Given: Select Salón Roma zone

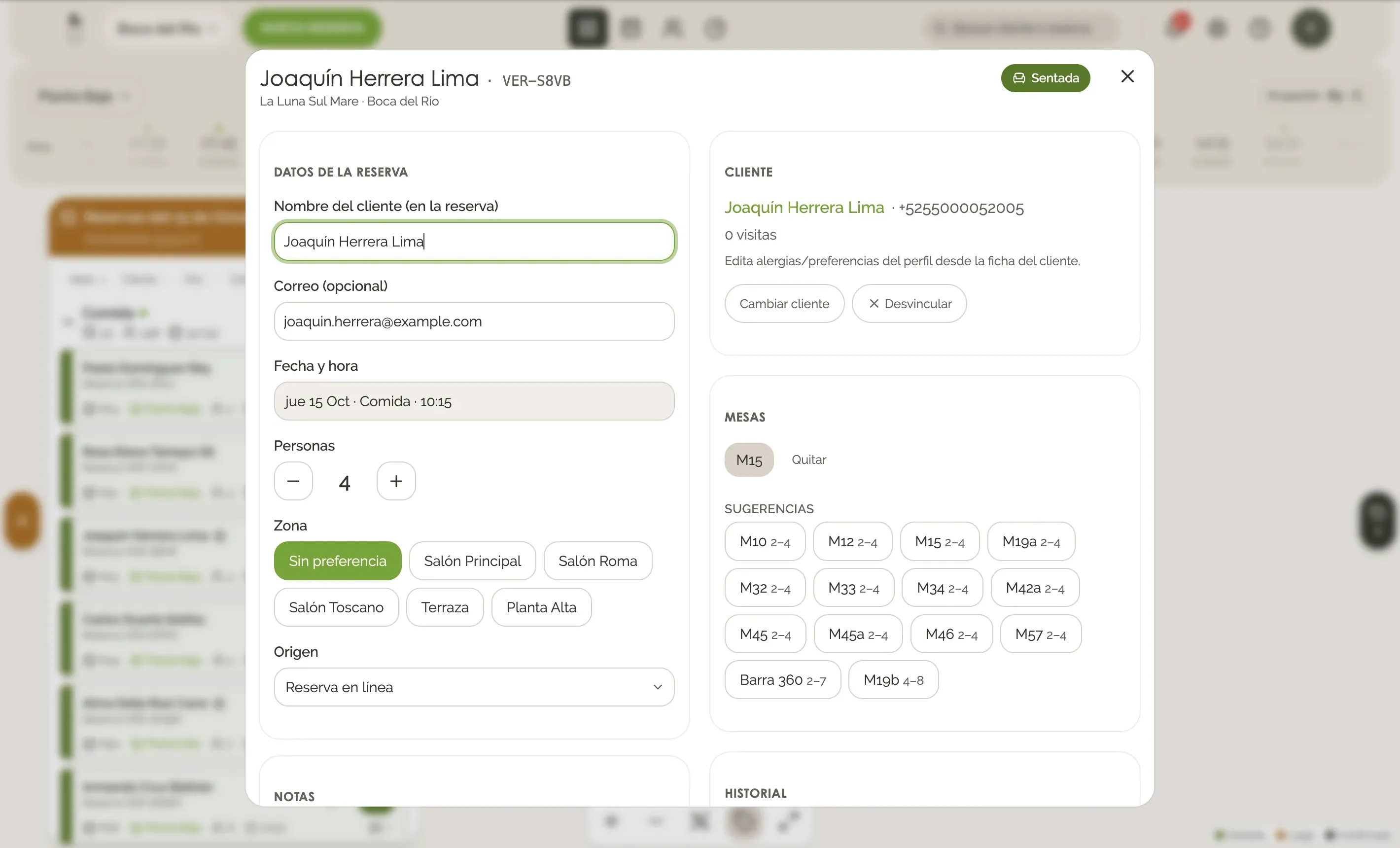Looking at the screenshot, I should tap(598, 561).
